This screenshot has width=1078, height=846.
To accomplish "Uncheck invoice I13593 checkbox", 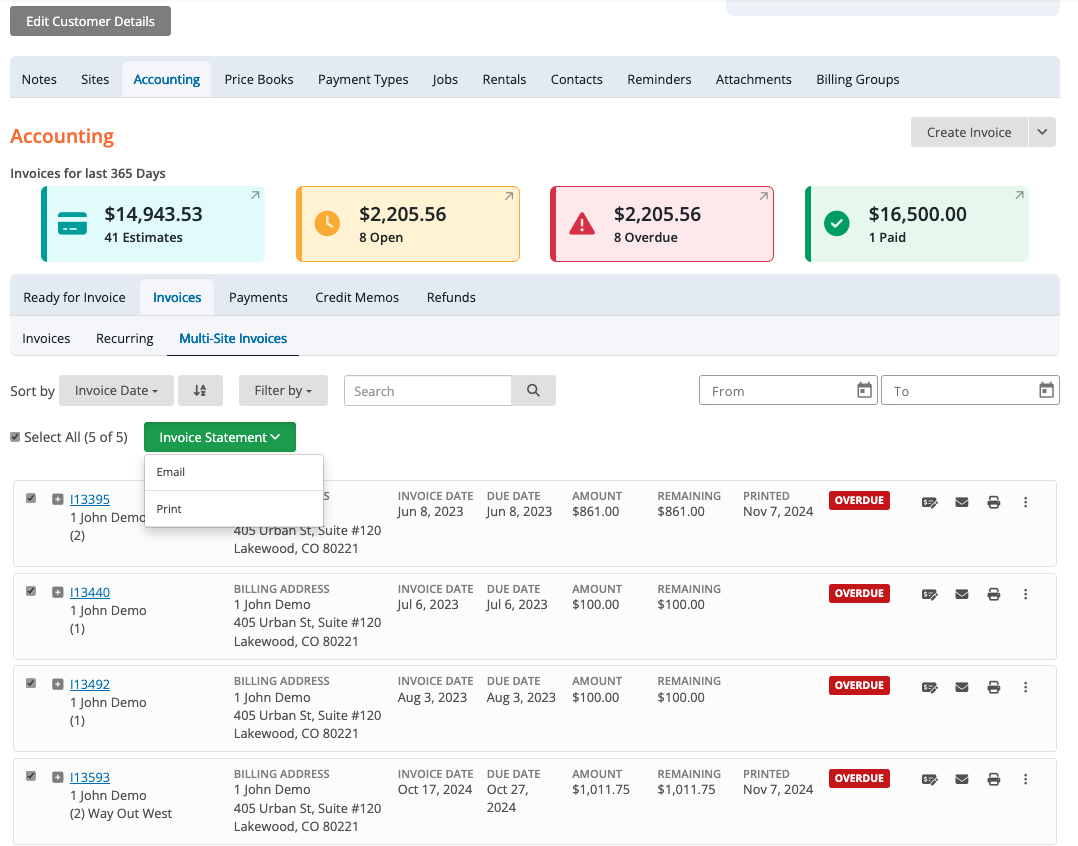I will click(x=31, y=776).
